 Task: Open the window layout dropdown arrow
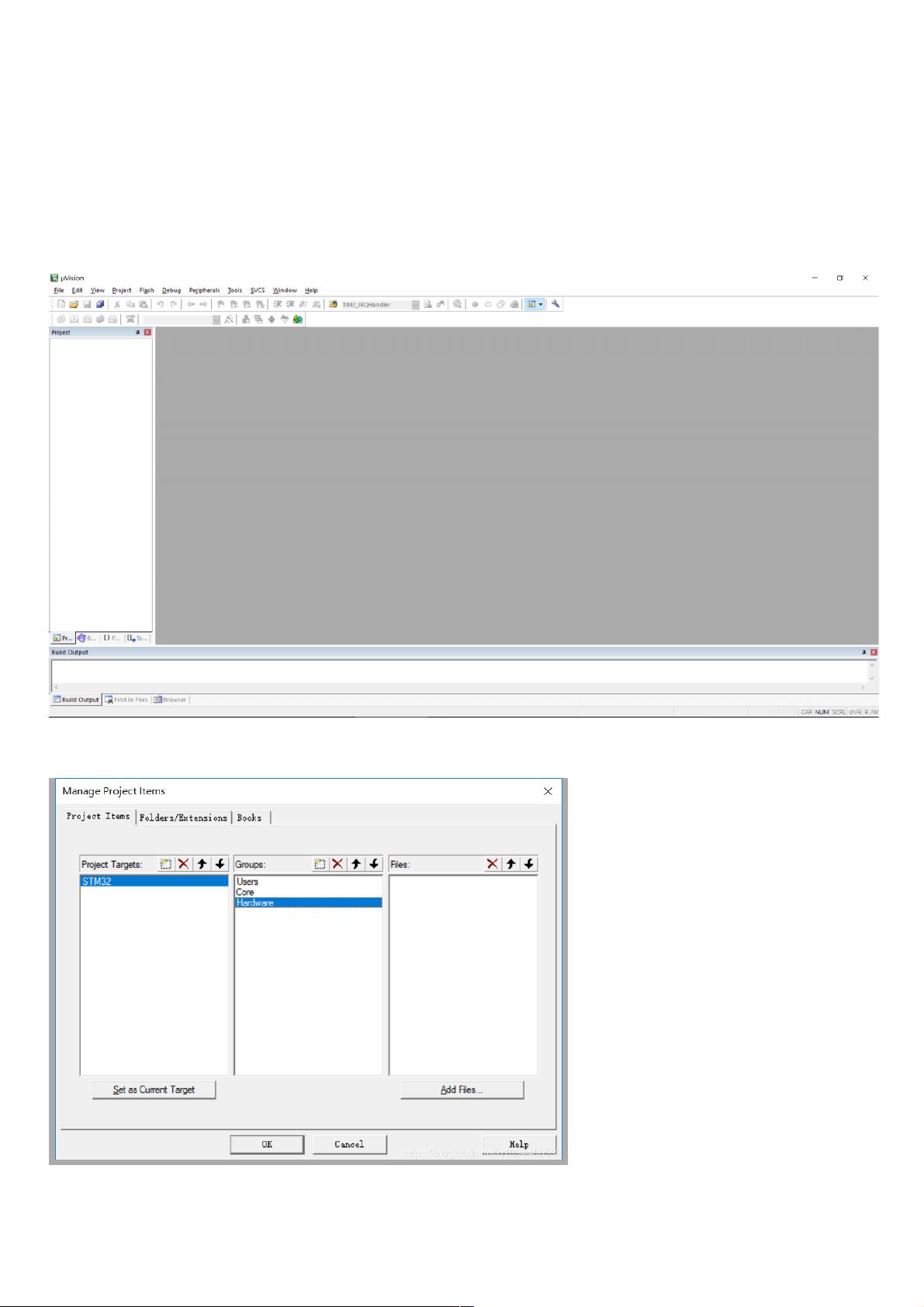coord(541,305)
